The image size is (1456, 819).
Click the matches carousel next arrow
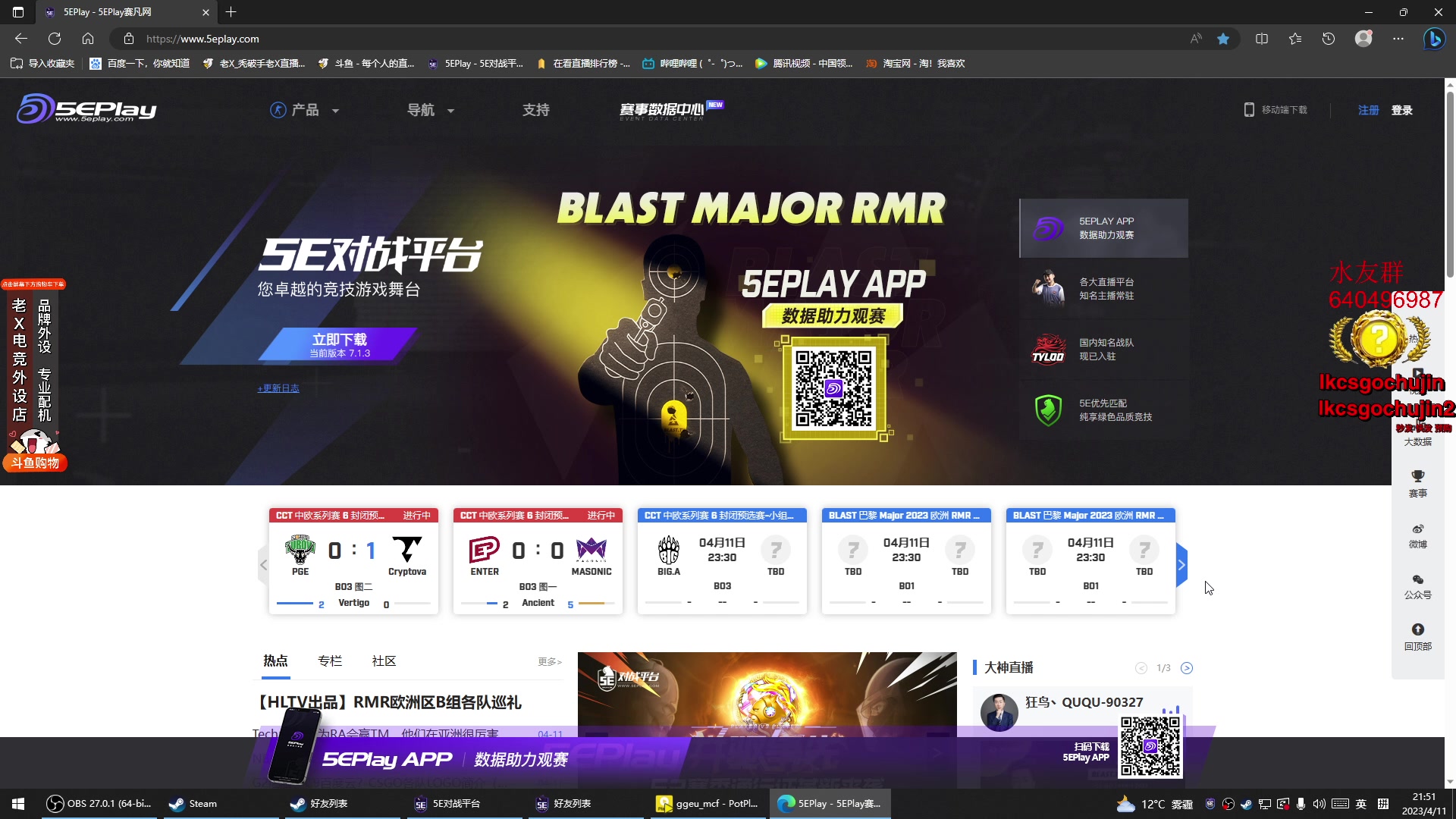pyautogui.click(x=1181, y=565)
